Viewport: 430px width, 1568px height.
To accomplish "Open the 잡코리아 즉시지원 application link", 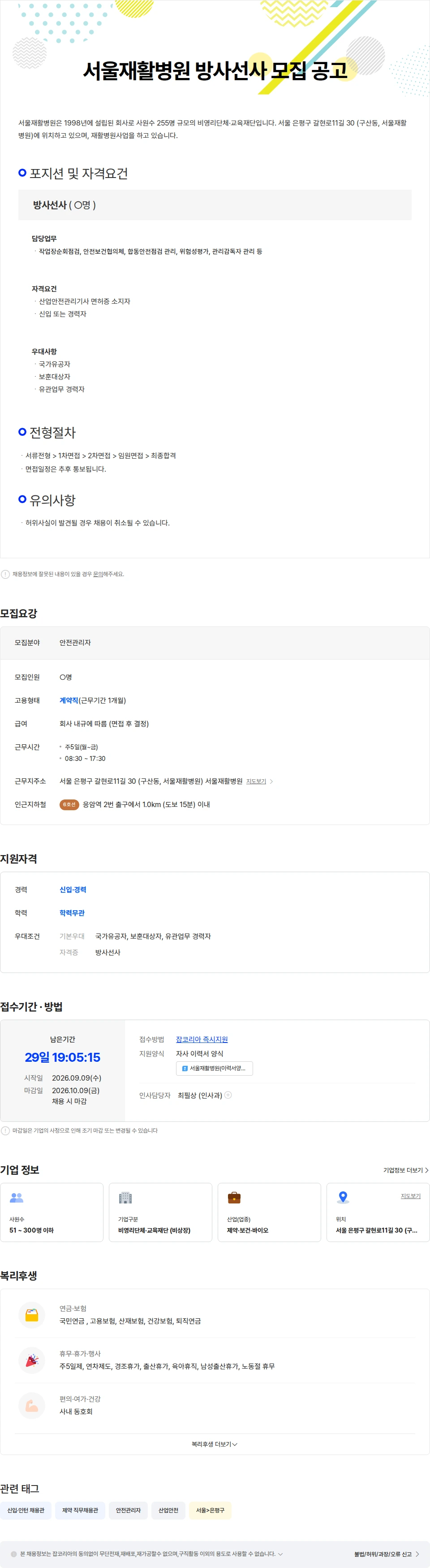I will (x=202, y=1039).
